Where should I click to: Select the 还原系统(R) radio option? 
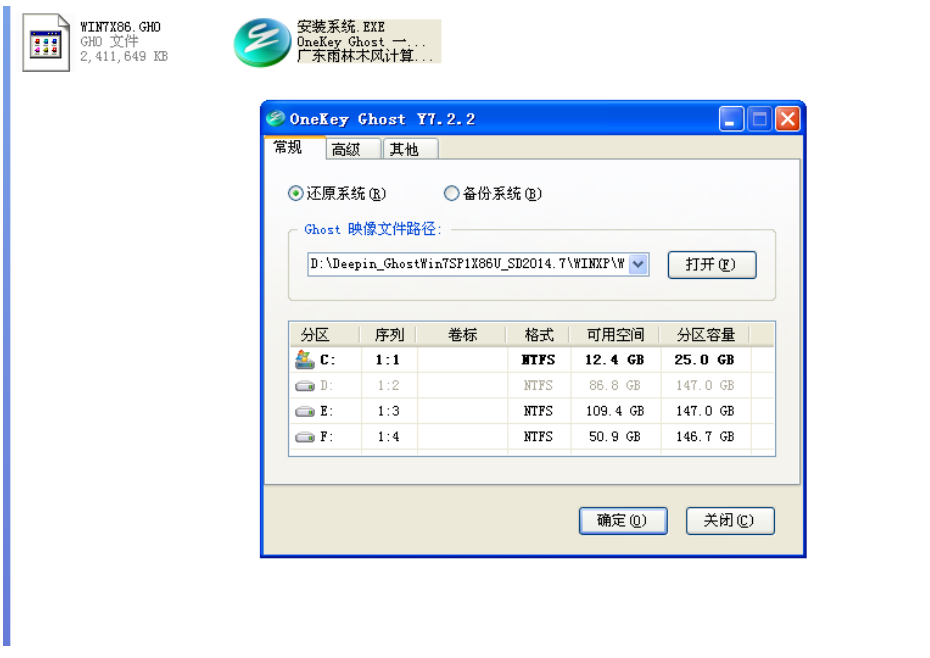point(336,193)
